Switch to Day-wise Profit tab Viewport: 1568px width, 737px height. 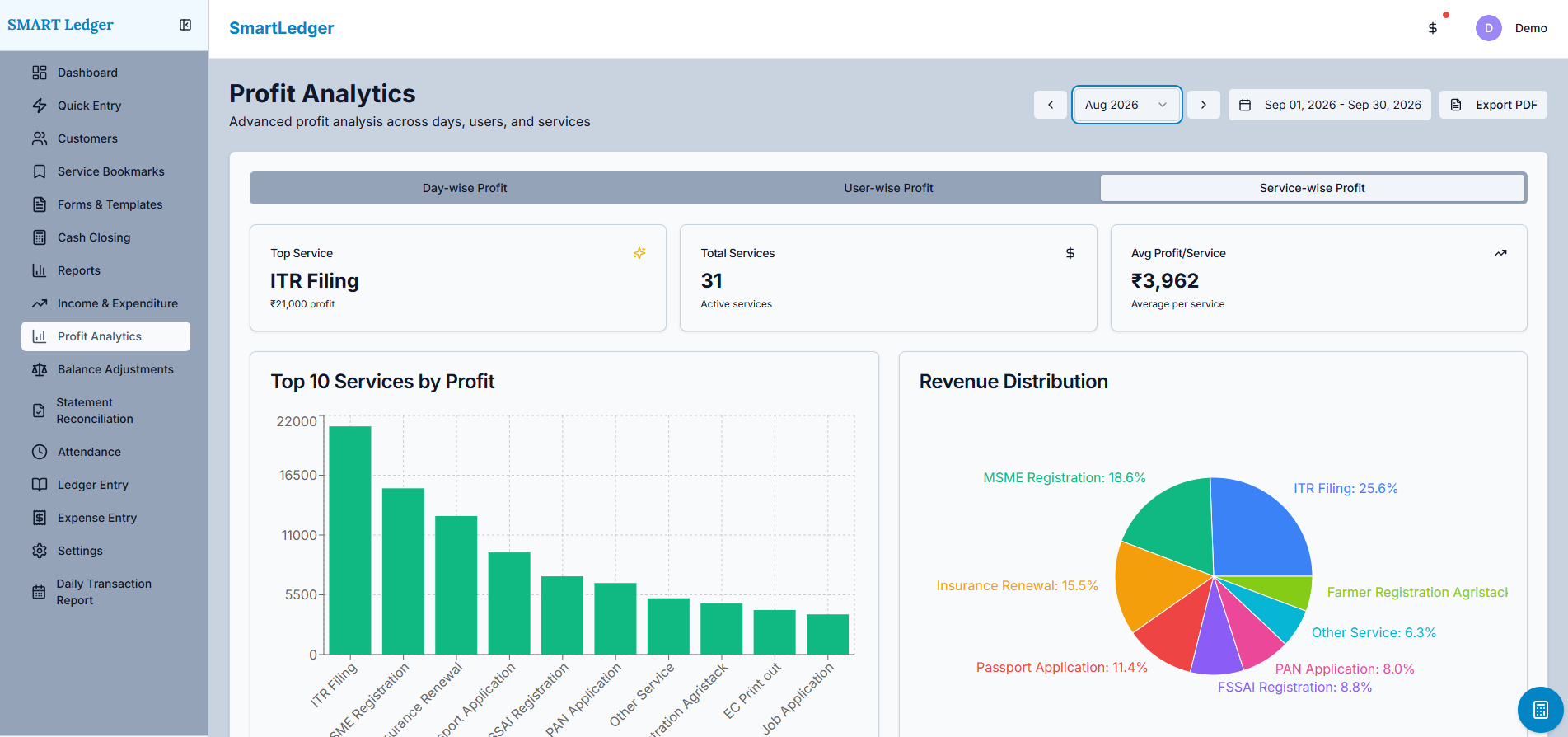(x=465, y=188)
